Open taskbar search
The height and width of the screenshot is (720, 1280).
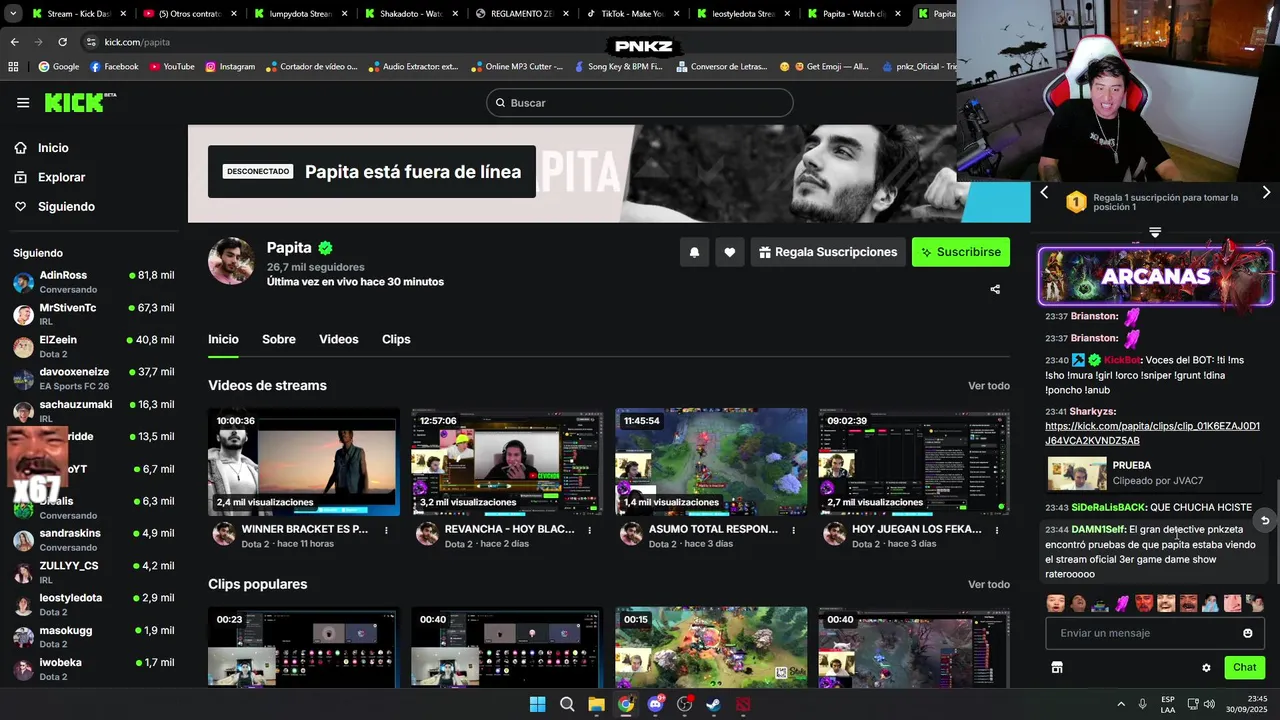pyautogui.click(x=567, y=704)
